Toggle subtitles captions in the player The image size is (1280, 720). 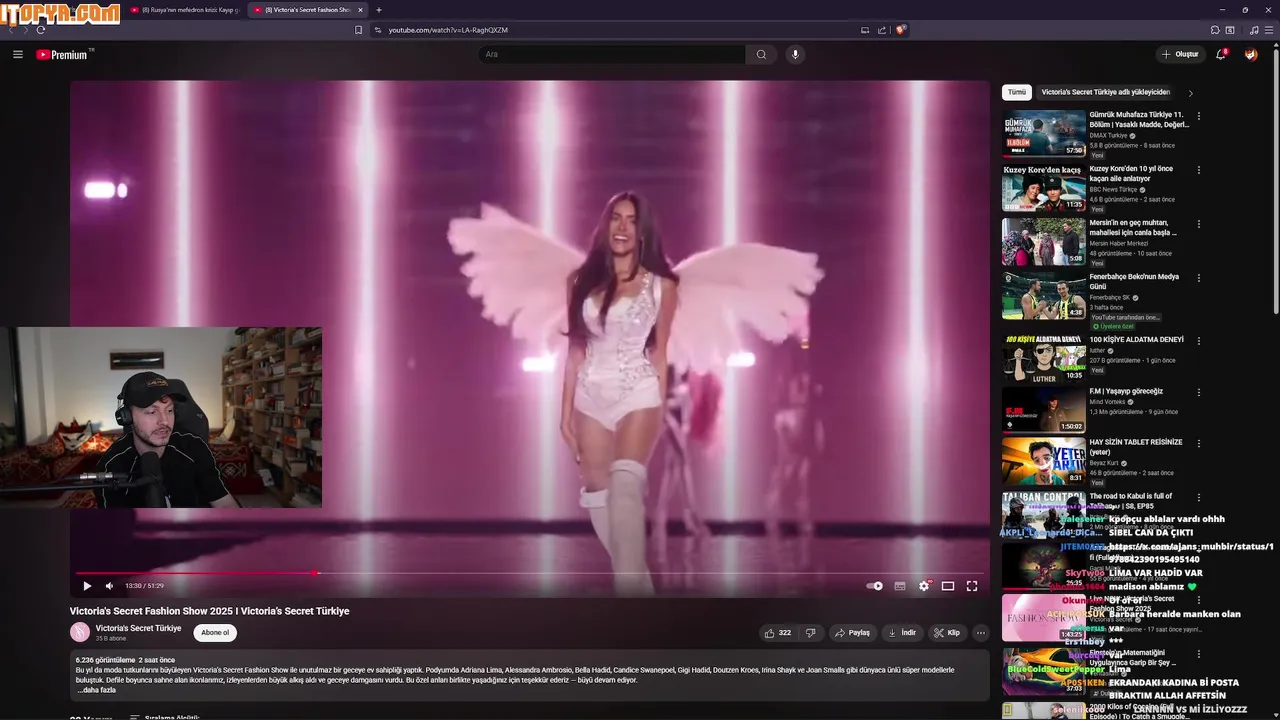(x=900, y=586)
